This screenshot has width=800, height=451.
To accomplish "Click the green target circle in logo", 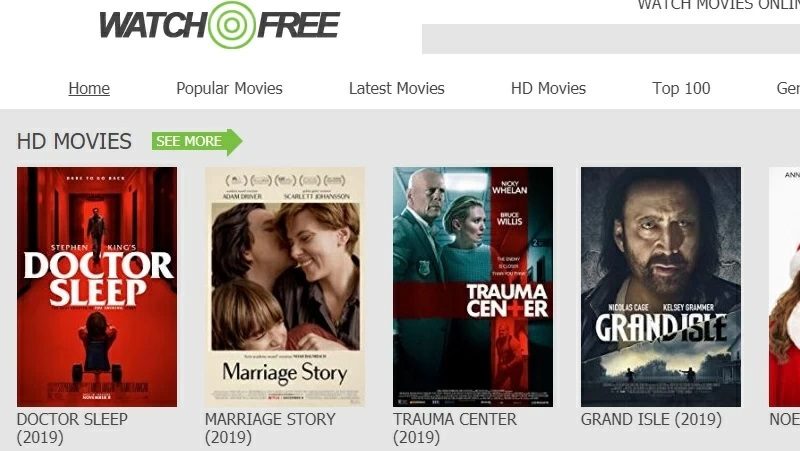I will tap(232, 24).
